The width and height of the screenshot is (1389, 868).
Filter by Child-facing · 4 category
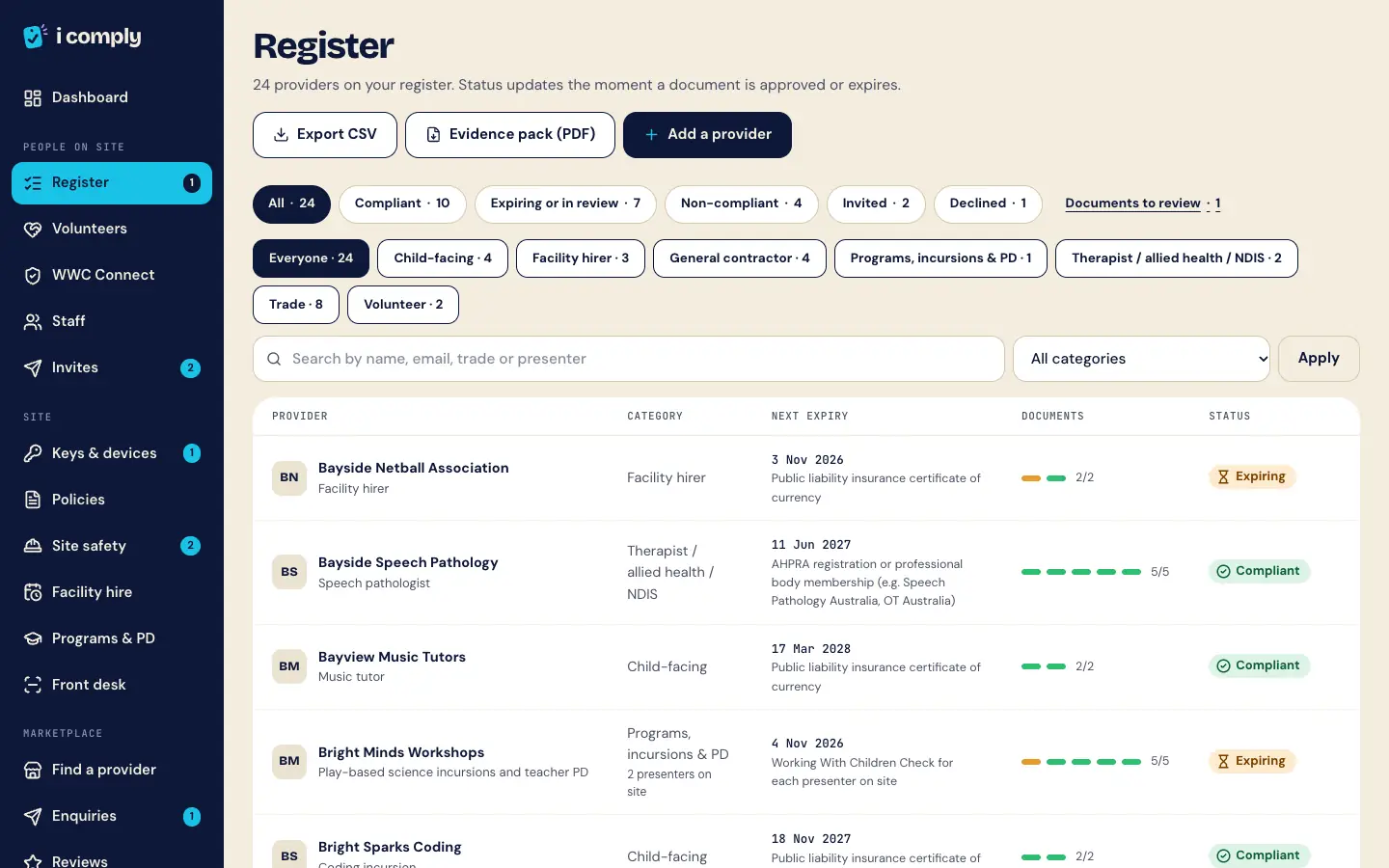tap(443, 258)
